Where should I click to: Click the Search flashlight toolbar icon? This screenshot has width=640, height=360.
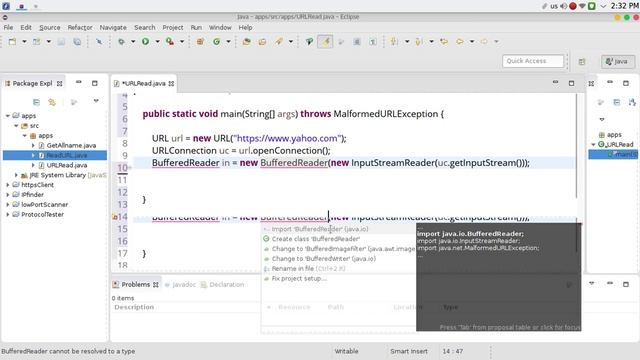coord(279,42)
